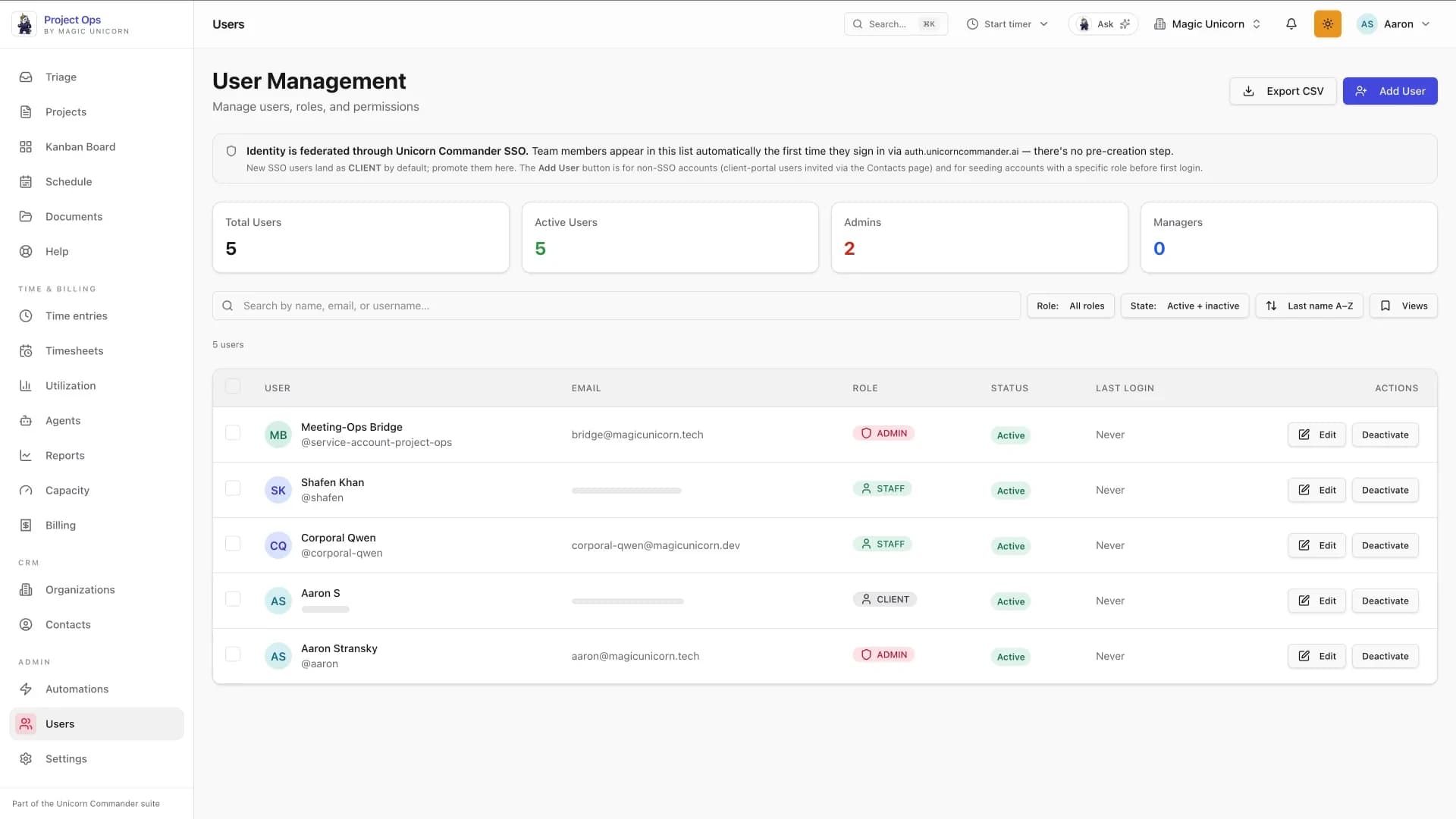Click the Reports line chart icon
The width and height of the screenshot is (1456, 819).
(x=26, y=456)
